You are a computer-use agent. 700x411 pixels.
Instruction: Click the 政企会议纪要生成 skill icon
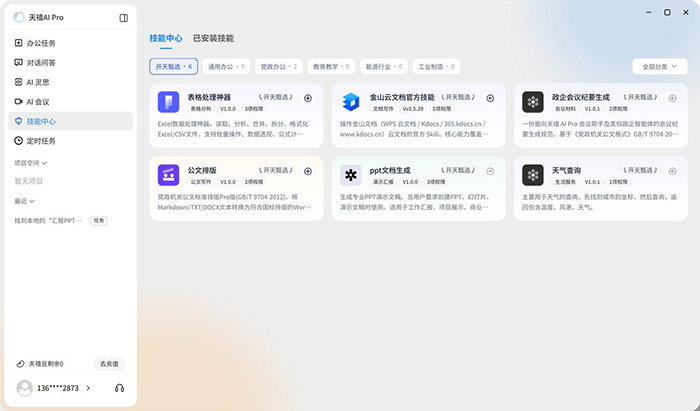[x=533, y=102]
